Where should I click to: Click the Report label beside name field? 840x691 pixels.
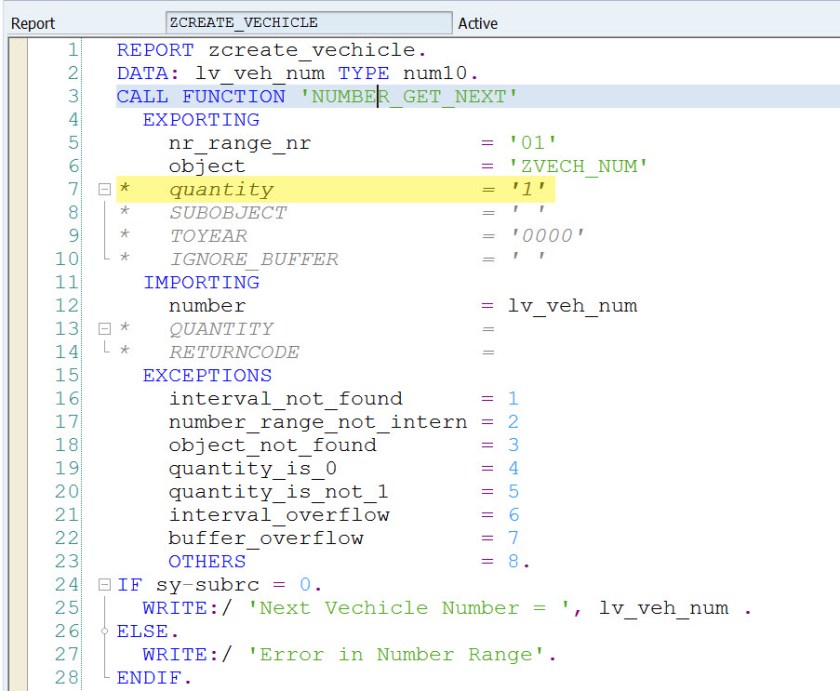[x=33, y=23]
